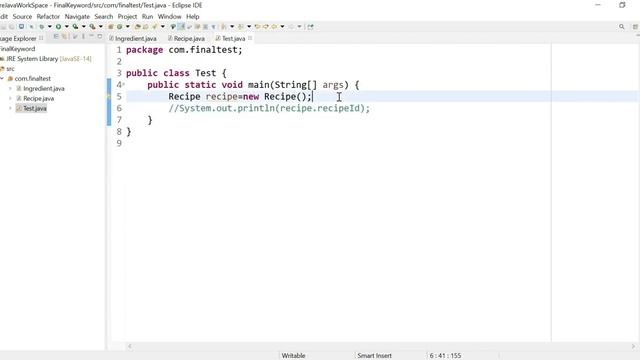
Task: Open the Run menu
Action: [147, 17]
